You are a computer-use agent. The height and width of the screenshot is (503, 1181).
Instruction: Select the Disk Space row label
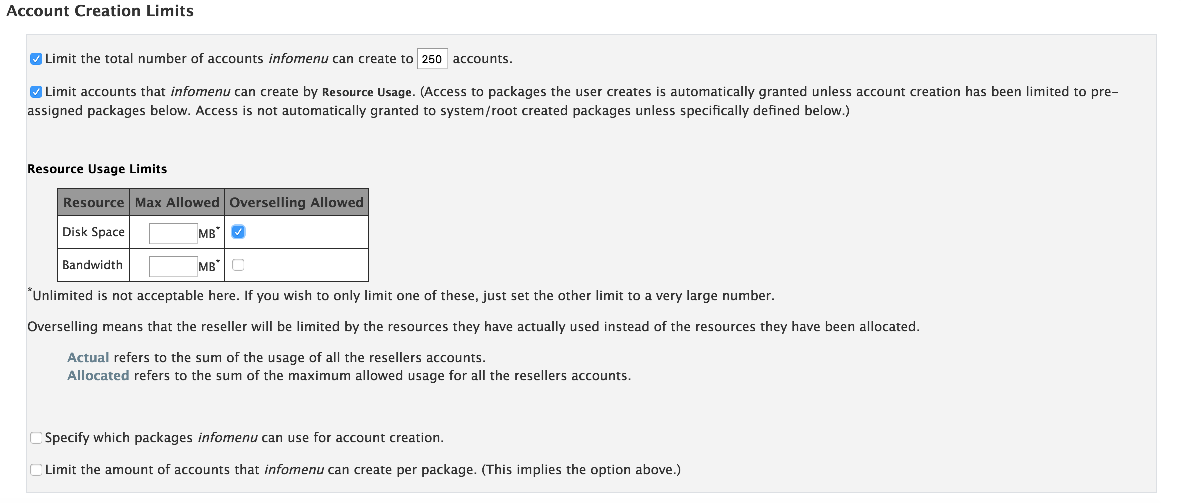(93, 232)
